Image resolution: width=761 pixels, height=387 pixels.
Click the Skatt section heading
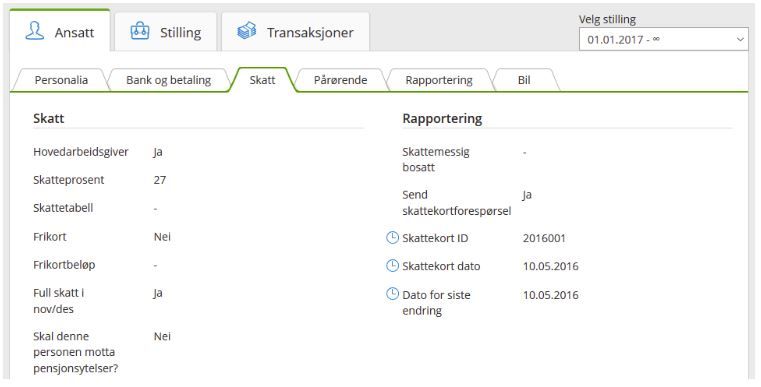[x=49, y=118]
